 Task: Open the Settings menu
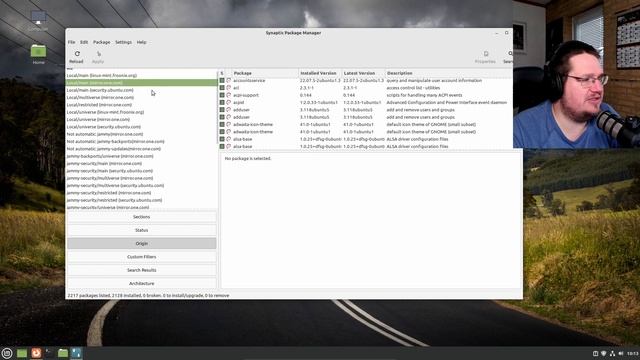point(123,42)
